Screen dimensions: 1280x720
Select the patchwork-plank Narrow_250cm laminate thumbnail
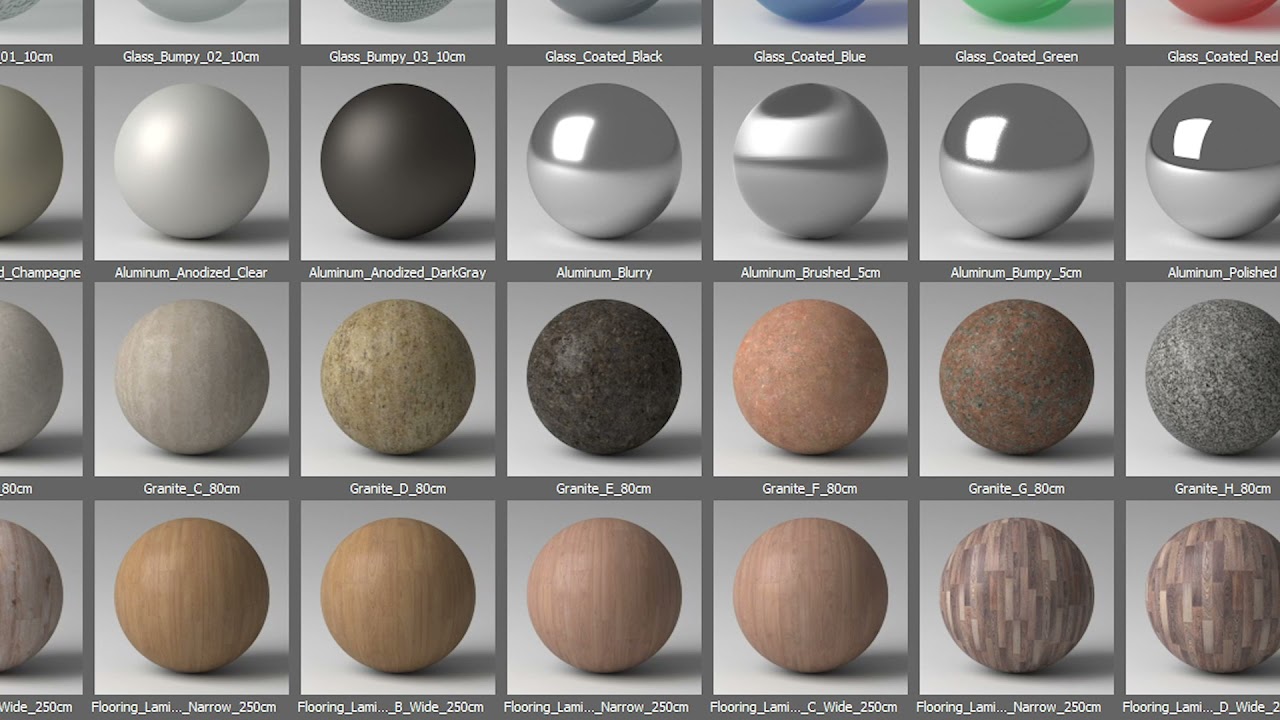pos(1016,597)
